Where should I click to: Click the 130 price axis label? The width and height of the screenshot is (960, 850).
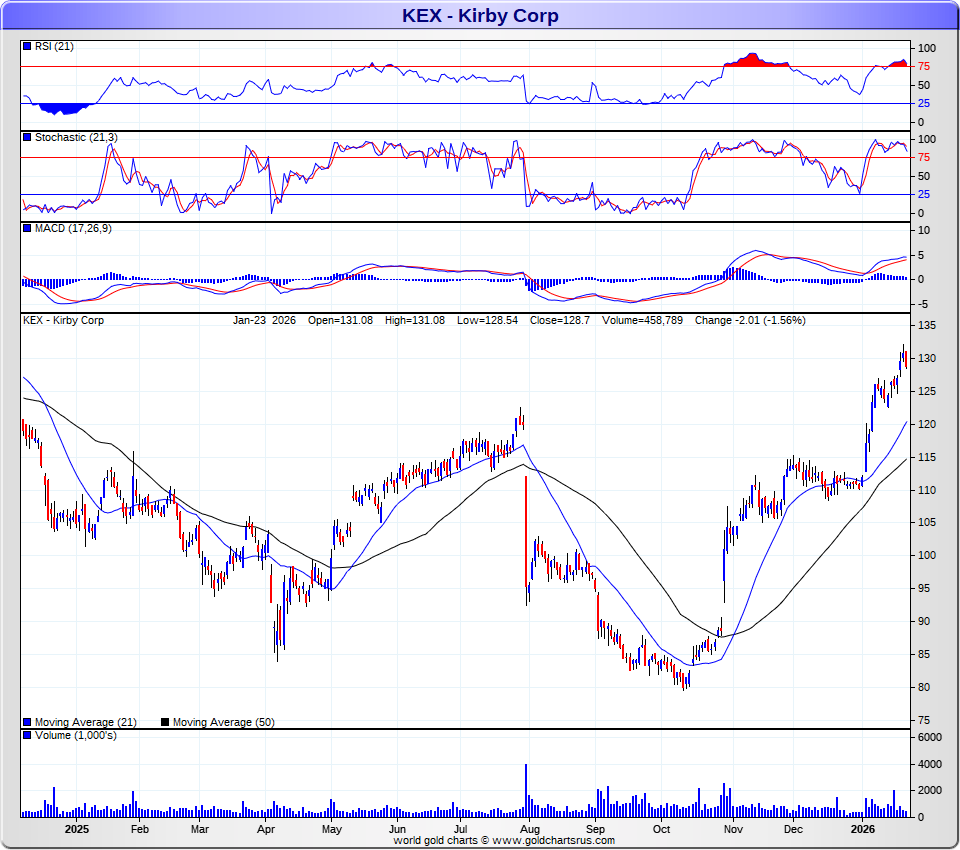(x=927, y=358)
